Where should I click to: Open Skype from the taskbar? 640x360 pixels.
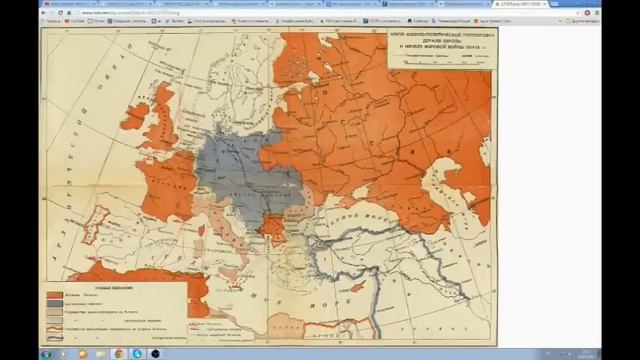pos(137,354)
